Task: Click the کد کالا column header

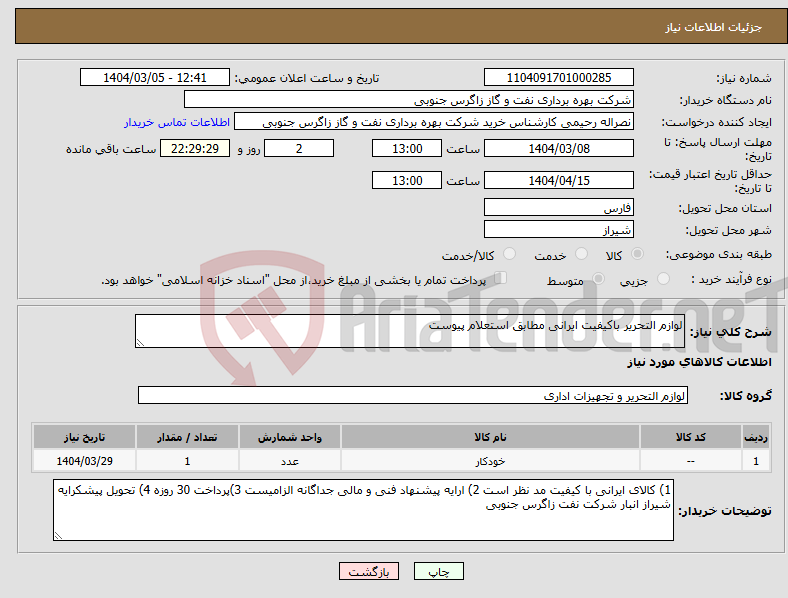Action: [x=691, y=437]
